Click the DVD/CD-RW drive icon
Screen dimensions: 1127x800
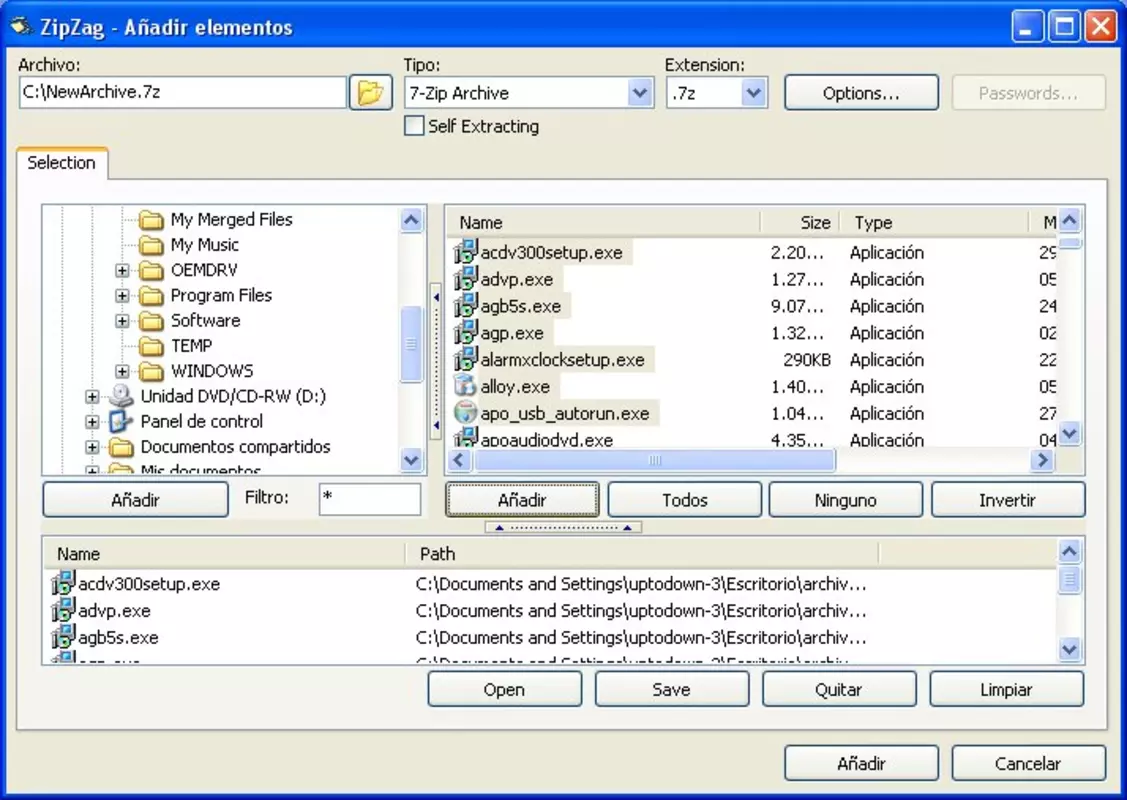(x=121, y=395)
